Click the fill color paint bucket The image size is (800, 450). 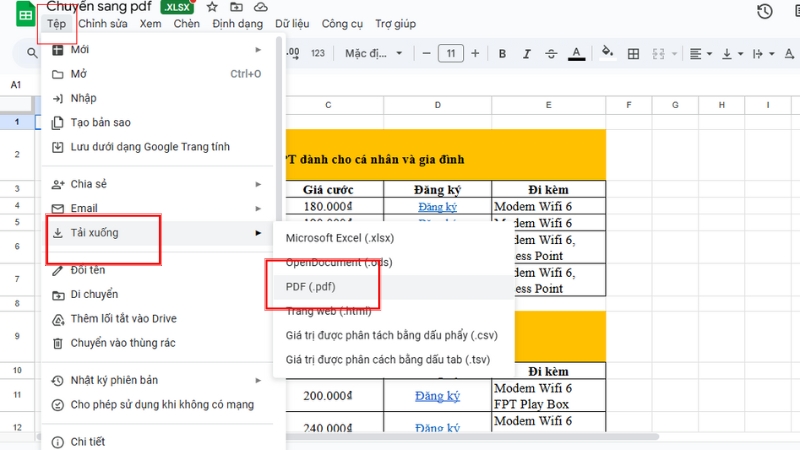click(x=609, y=54)
